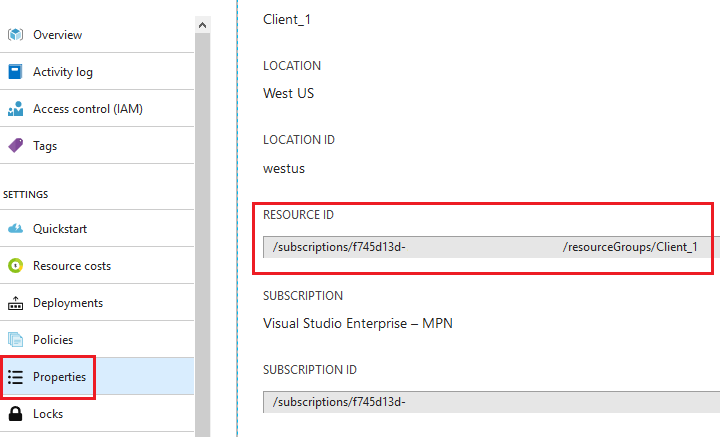
Task: Click the Access control people icon
Action: [15, 109]
